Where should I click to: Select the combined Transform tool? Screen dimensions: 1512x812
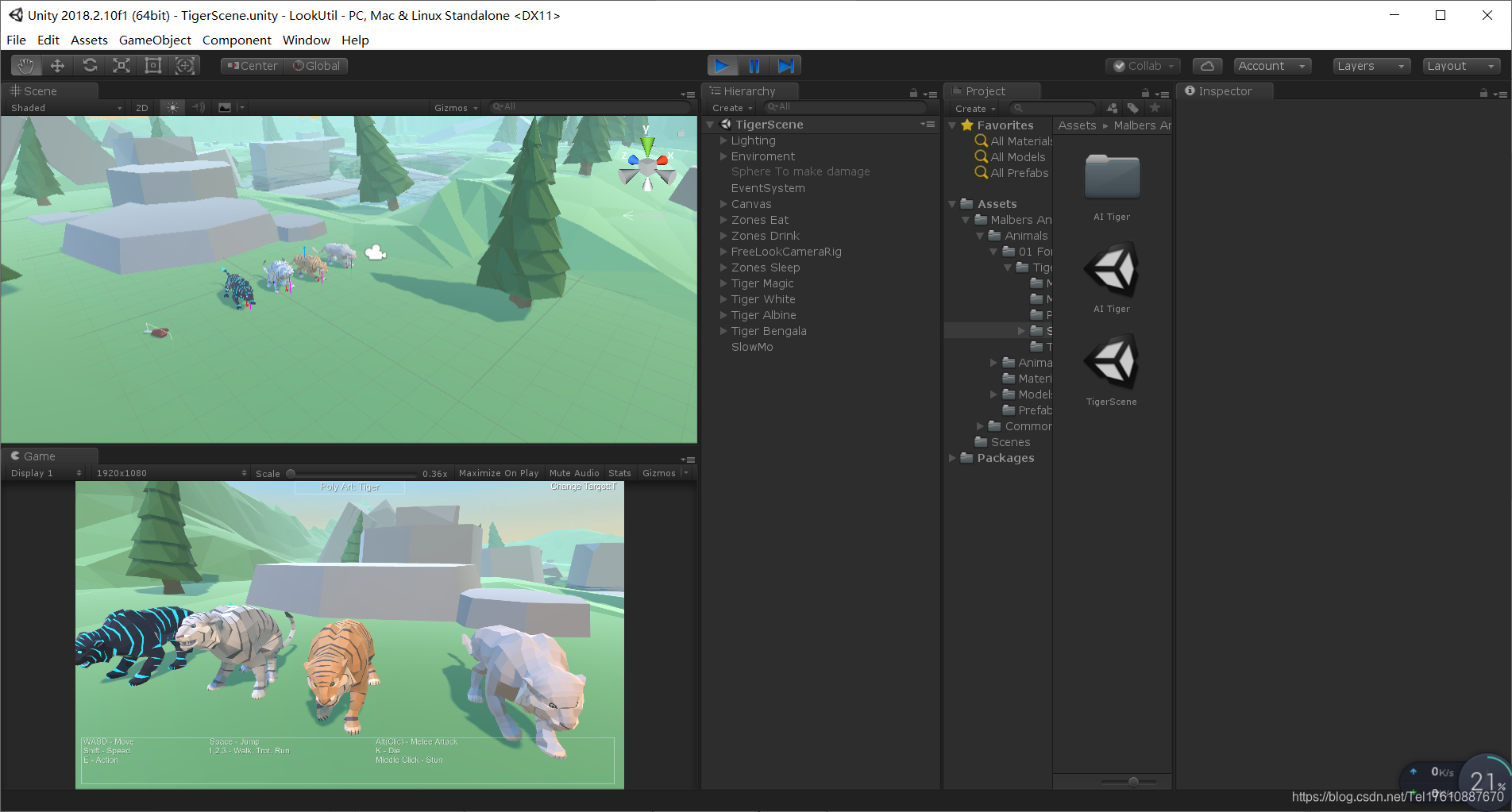[185, 66]
